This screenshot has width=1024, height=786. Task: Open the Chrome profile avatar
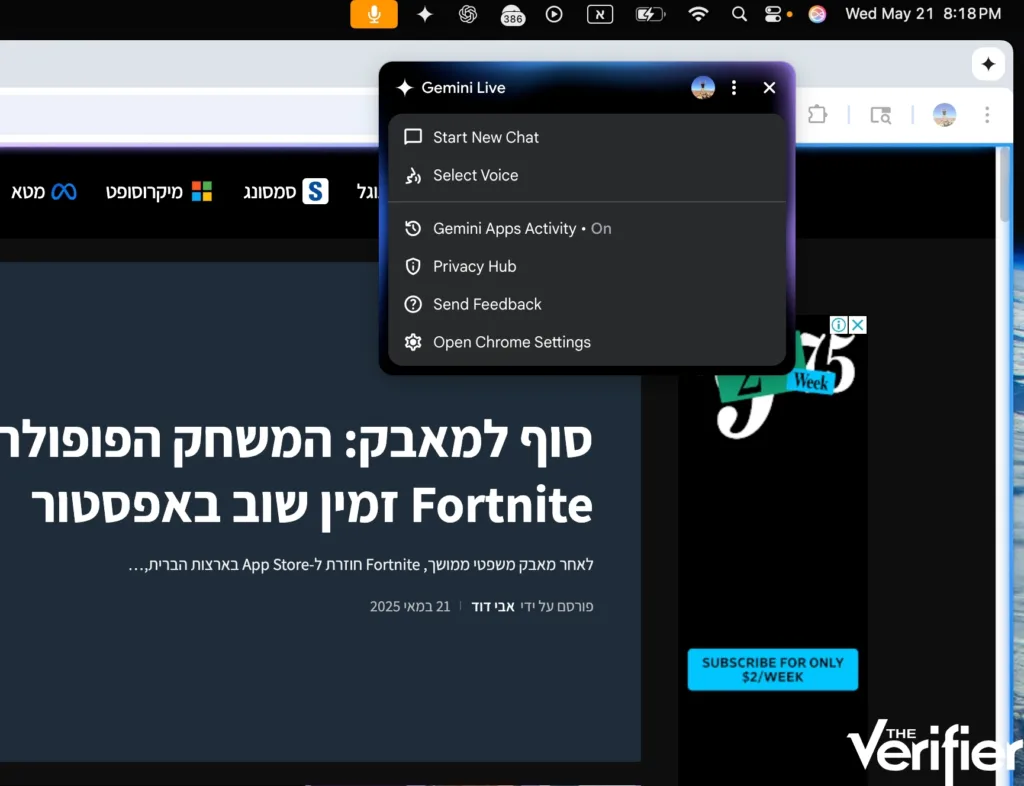point(944,115)
